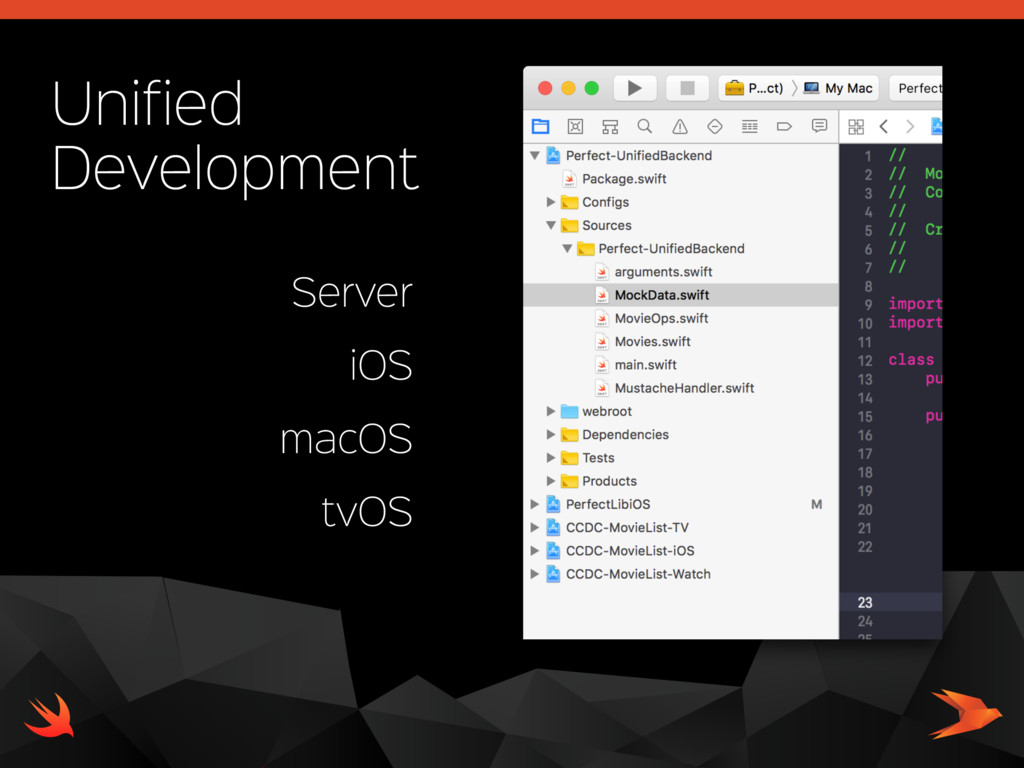The image size is (1024, 768).
Task: Open the Project navigator folder icon
Action: [x=540, y=126]
